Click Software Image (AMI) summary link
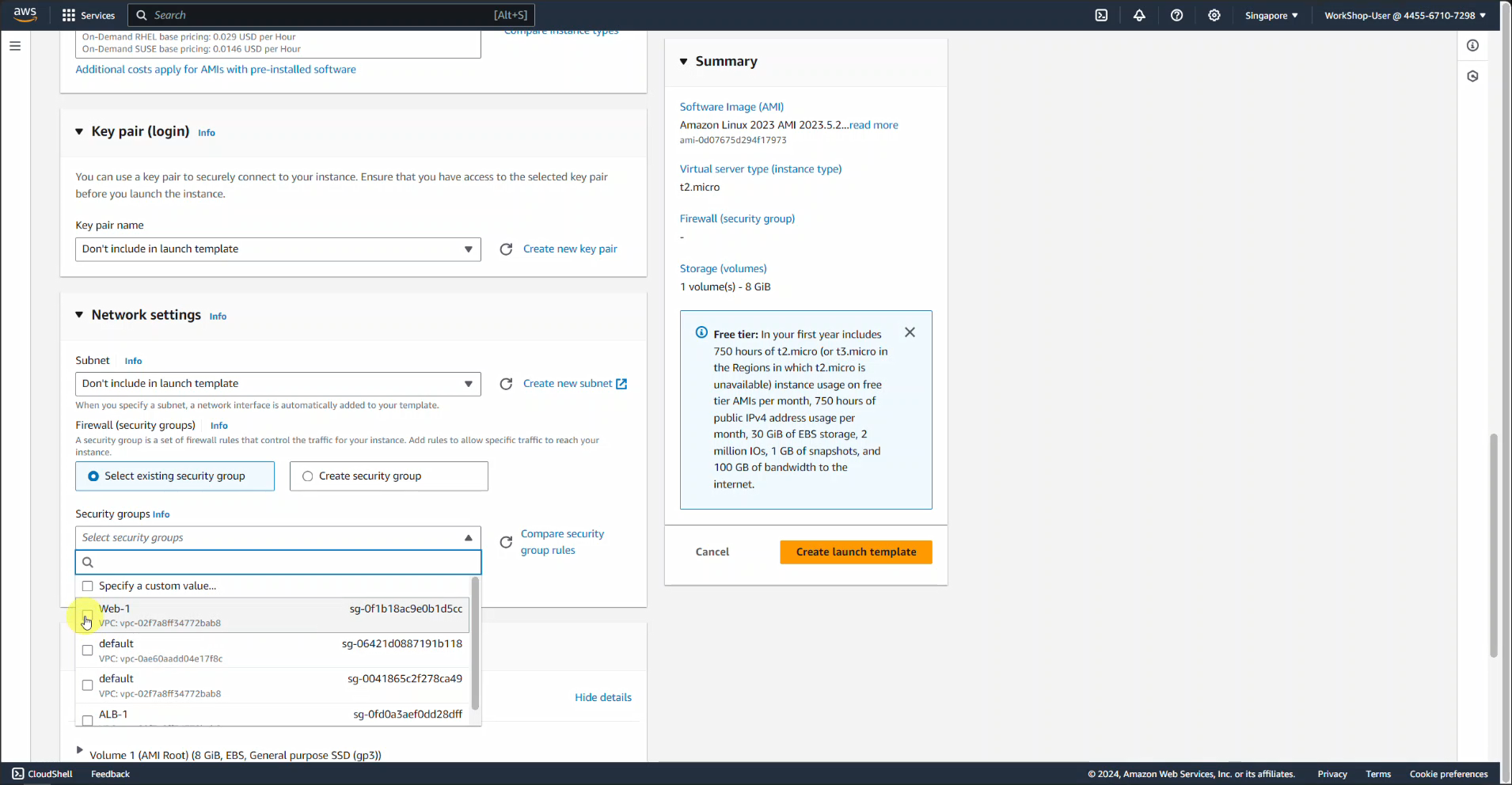The image size is (1512, 785). tap(731, 107)
